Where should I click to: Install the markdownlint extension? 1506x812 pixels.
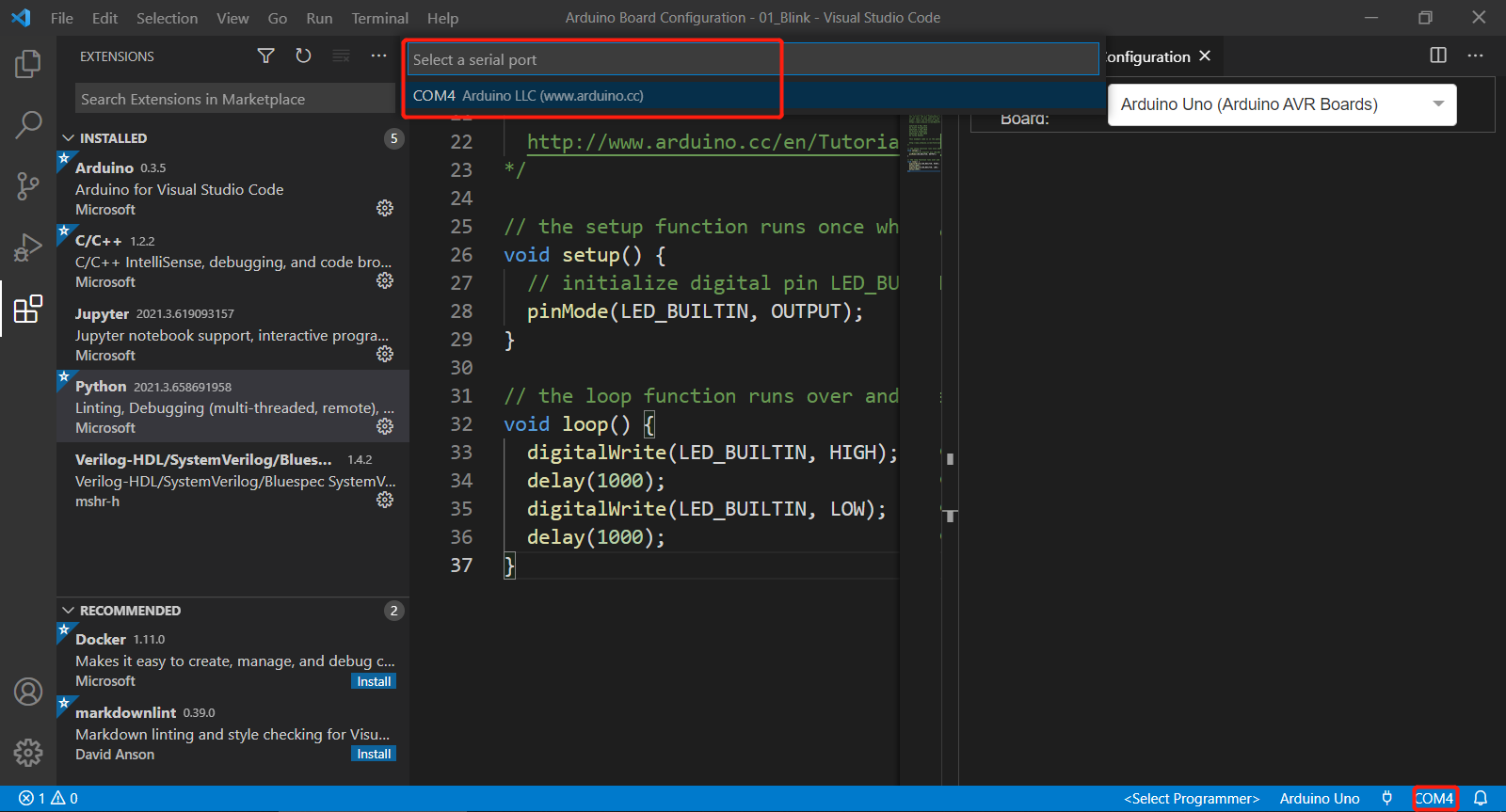374,754
